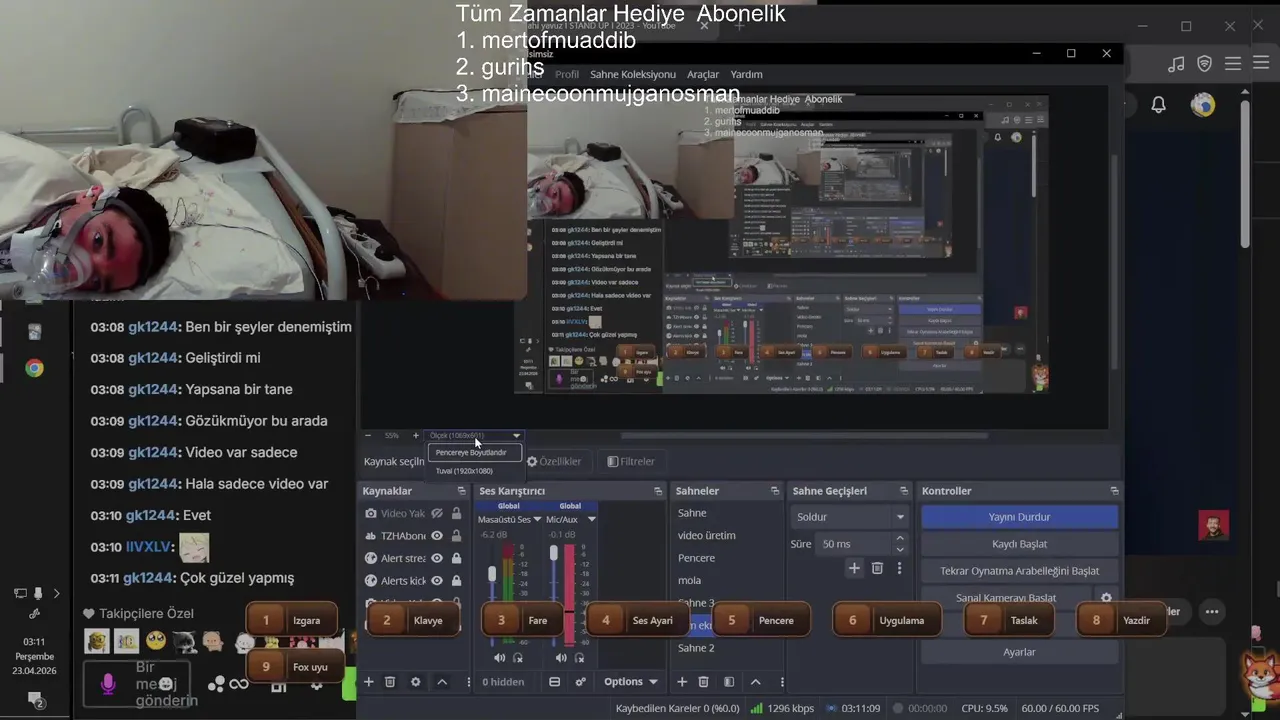Undock the Kontroller panel
The image size is (1280, 720).
coord(1114,491)
